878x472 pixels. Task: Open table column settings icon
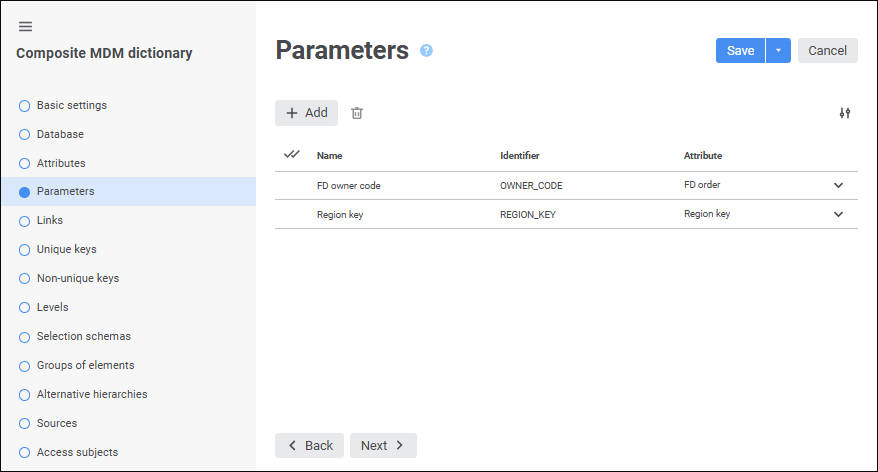click(x=845, y=113)
